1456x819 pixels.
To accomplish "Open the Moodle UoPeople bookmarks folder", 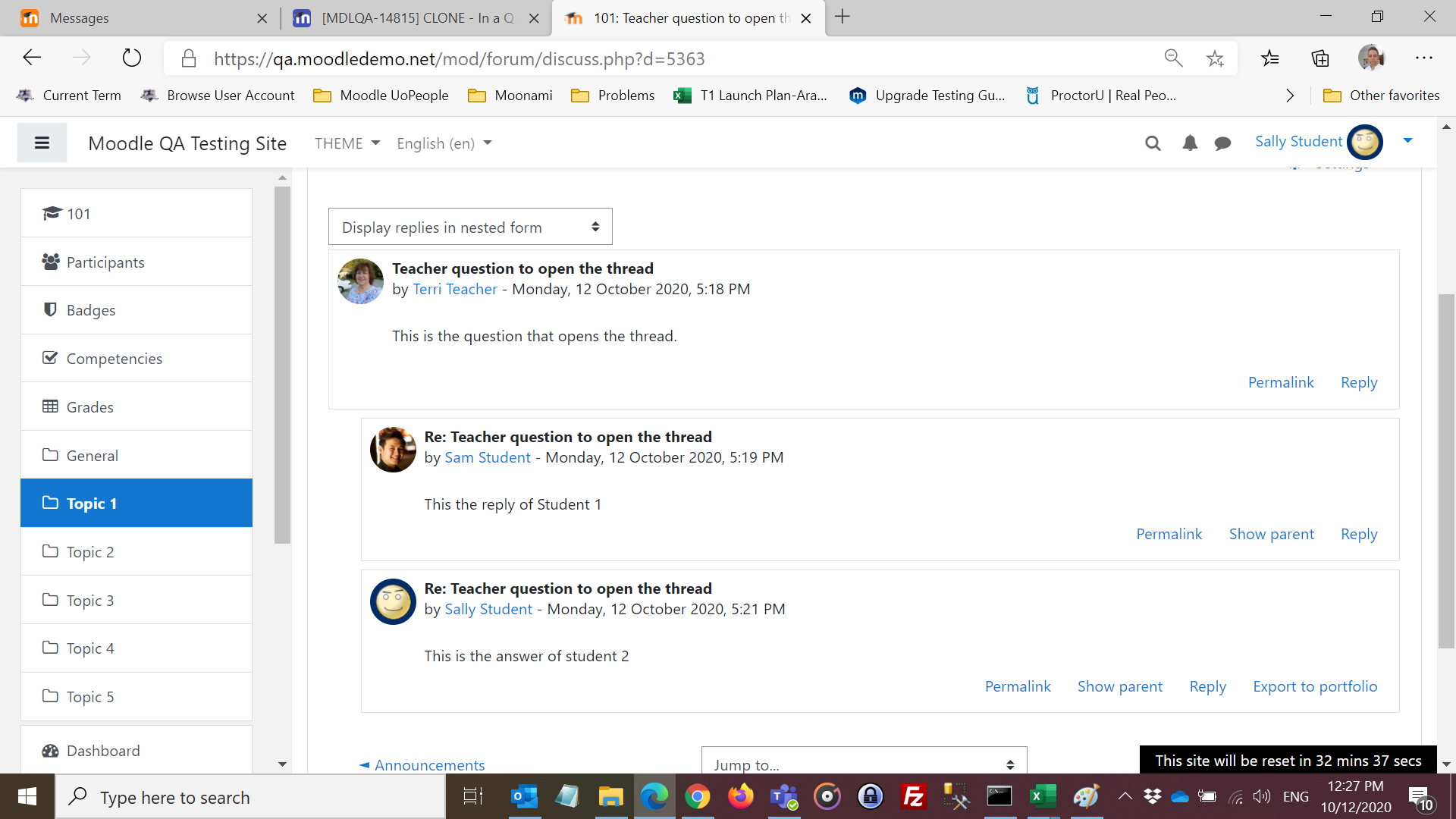I will [x=381, y=96].
